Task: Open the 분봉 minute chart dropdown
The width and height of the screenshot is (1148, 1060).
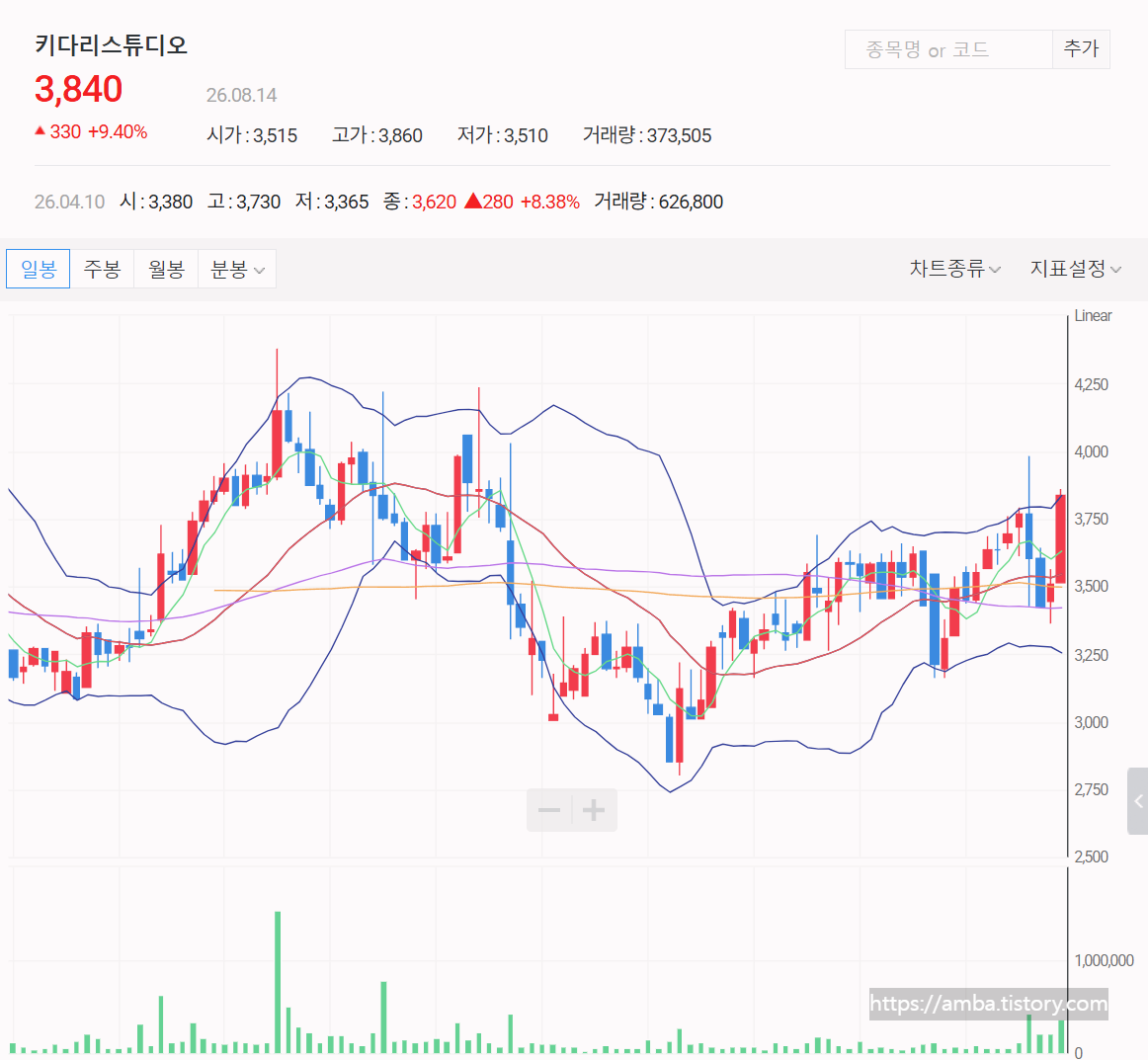Action: [237, 269]
